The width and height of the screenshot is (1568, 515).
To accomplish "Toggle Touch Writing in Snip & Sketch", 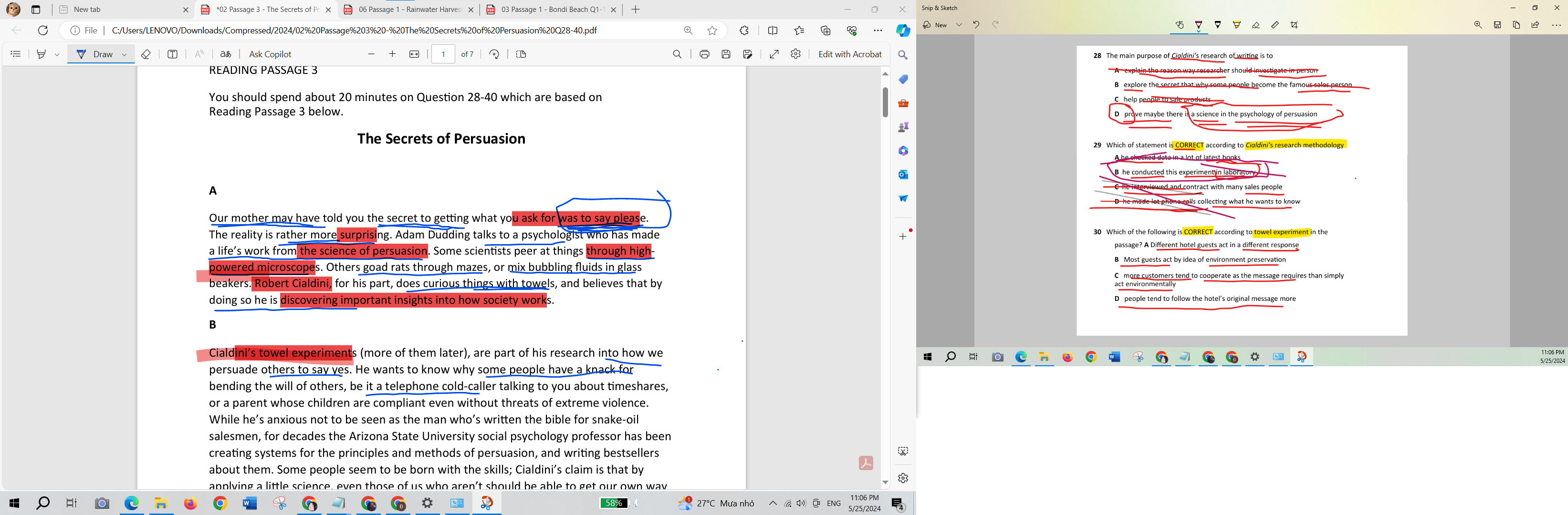I will (1179, 25).
